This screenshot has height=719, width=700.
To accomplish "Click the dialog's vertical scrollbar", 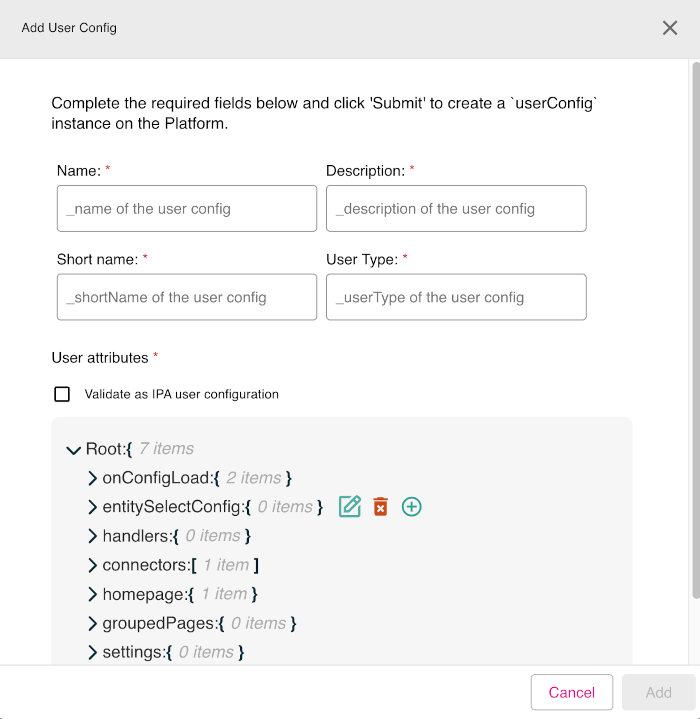I will [x=695, y=330].
